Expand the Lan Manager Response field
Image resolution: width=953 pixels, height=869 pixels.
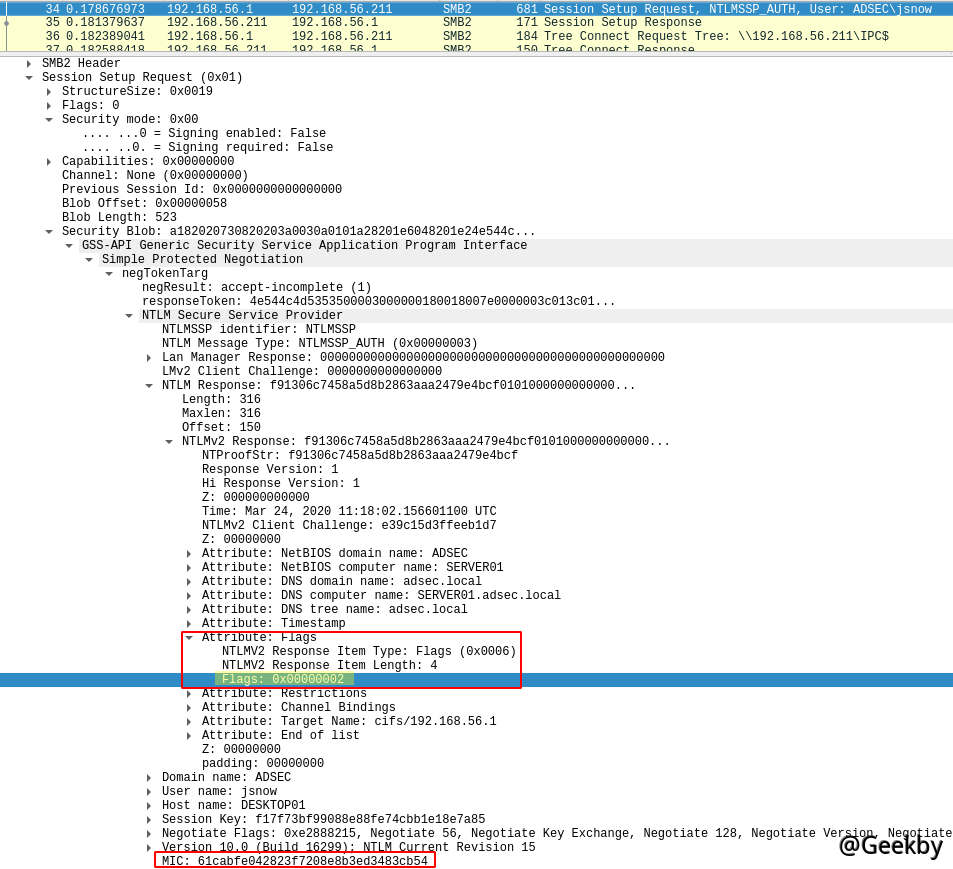pyautogui.click(x=148, y=357)
